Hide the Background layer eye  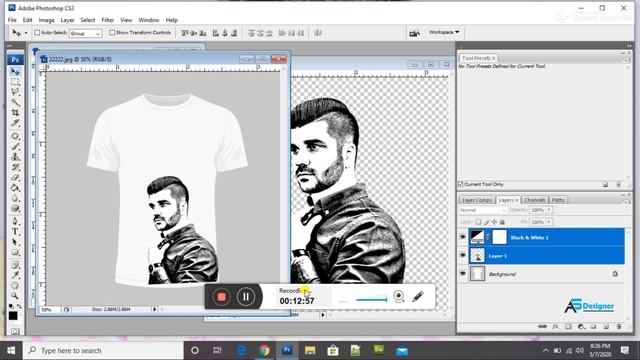(462, 274)
